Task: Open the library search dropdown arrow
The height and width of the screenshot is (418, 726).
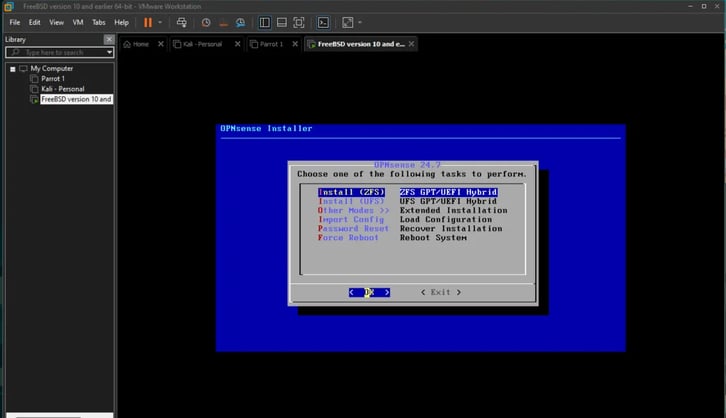Action: pyautogui.click(x=110, y=52)
